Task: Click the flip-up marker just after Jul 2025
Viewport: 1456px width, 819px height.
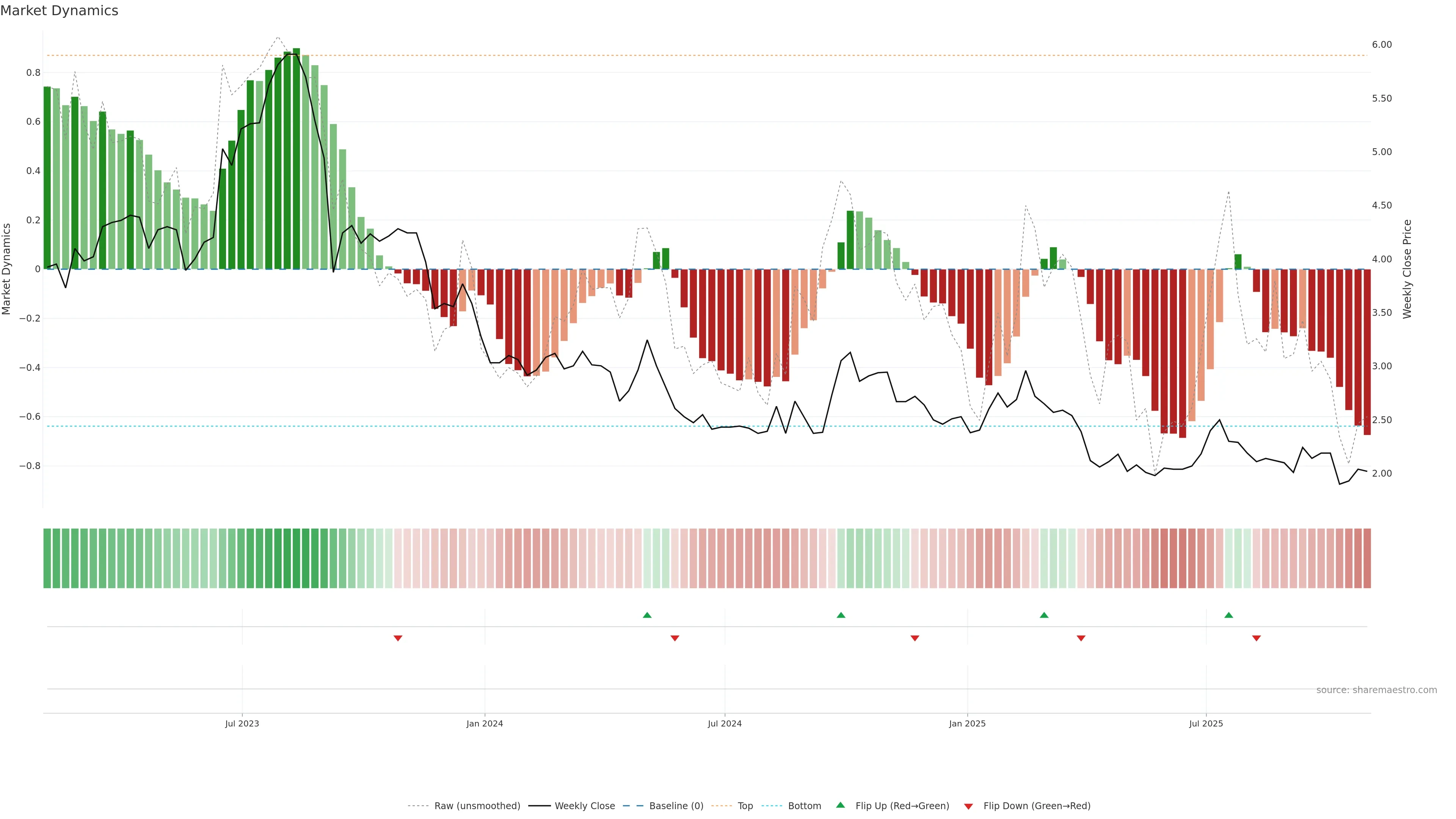Action: (x=1229, y=615)
